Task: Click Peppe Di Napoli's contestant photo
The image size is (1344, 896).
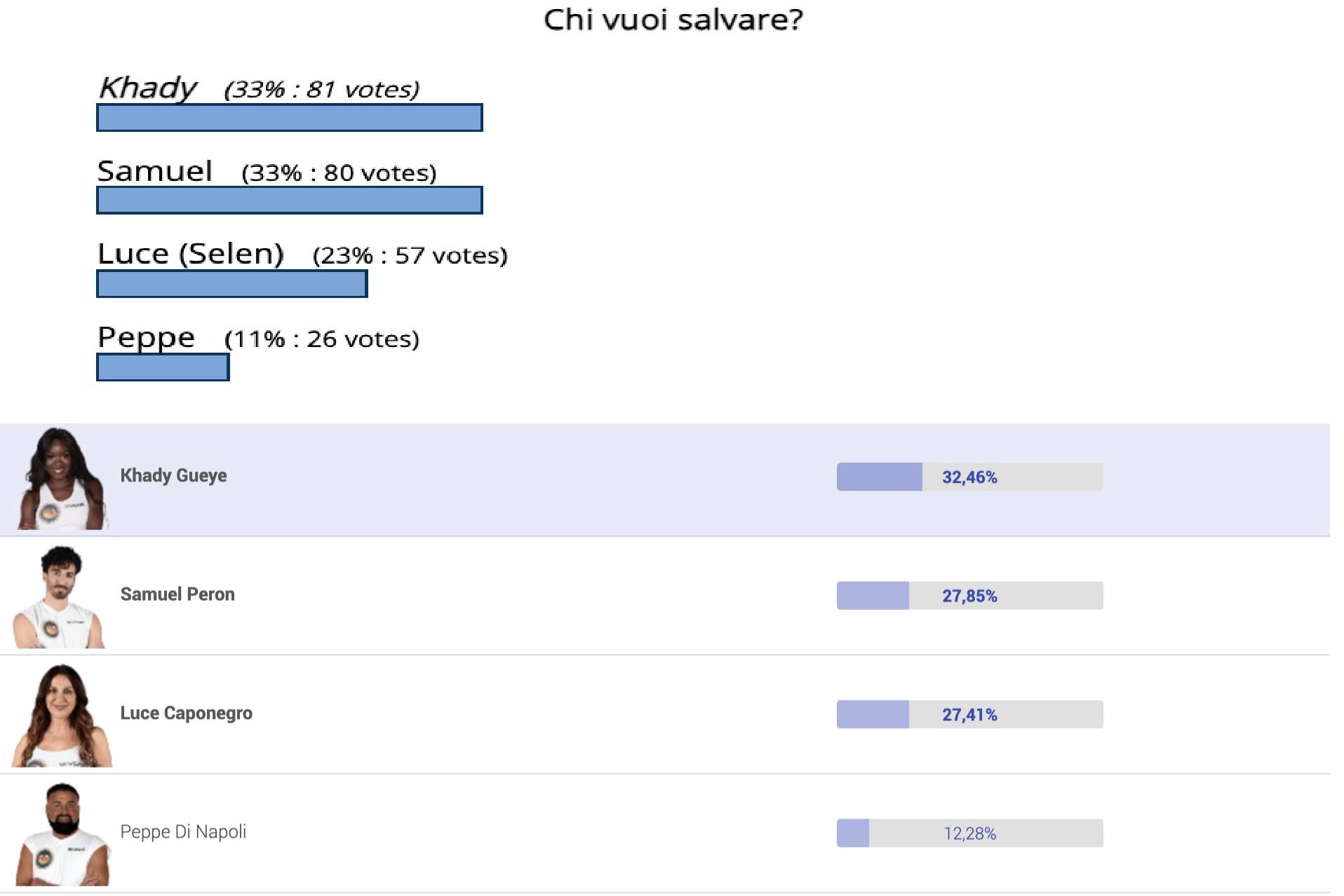Action: tap(63, 834)
